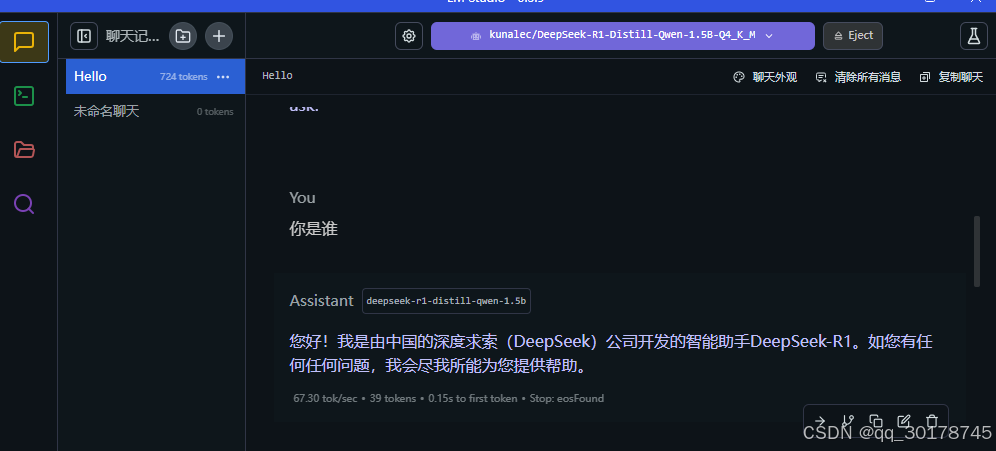Screen dimensions: 996x451
Task: Copy the assistant message
Action: point(876,421)
